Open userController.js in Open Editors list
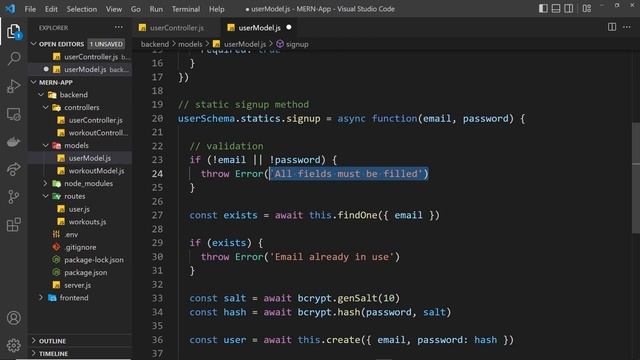The height and width of the screenshot is (360, 640). (x=80, y=57)
